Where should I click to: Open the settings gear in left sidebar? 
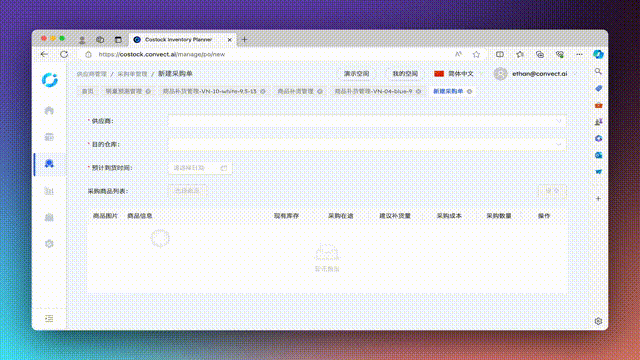tap(49, 244)
